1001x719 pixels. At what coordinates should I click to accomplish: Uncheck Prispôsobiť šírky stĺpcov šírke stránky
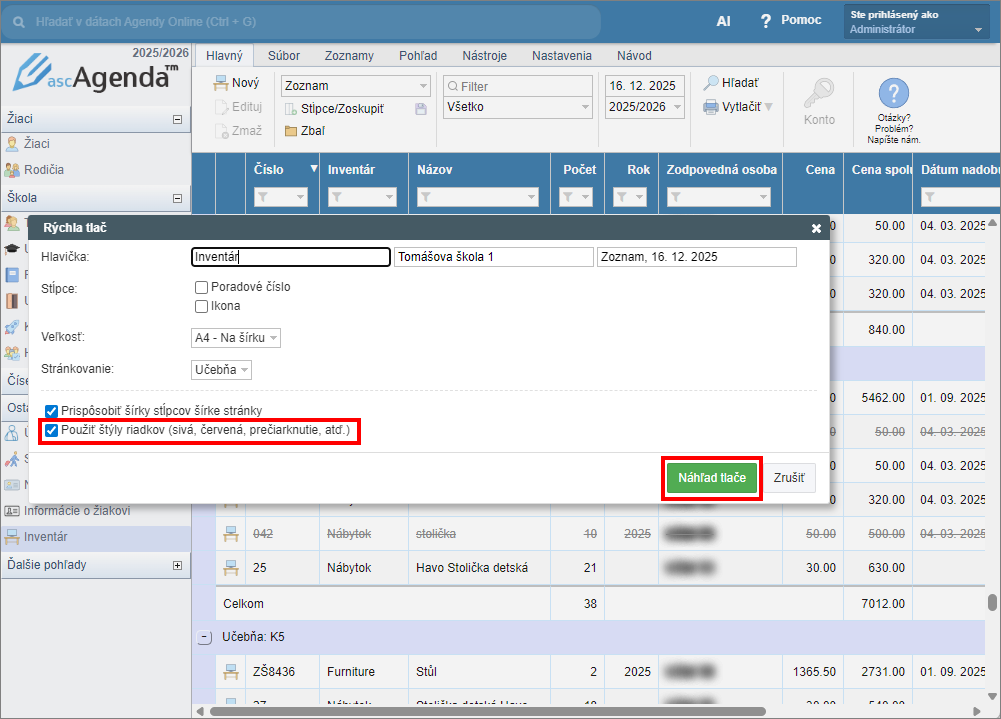tap(52, 411)
